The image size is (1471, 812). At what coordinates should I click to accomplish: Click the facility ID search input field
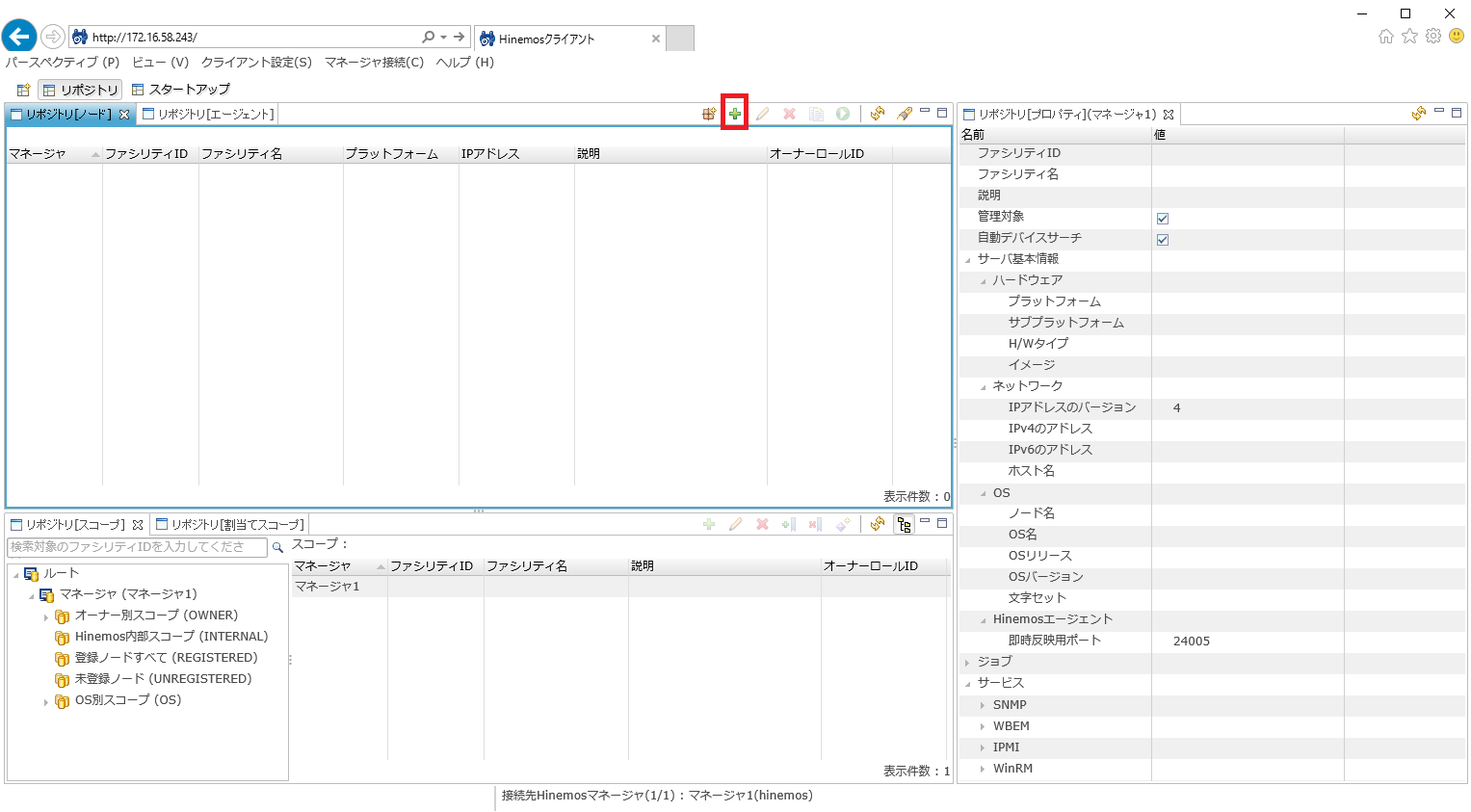[x=138, y=547]
